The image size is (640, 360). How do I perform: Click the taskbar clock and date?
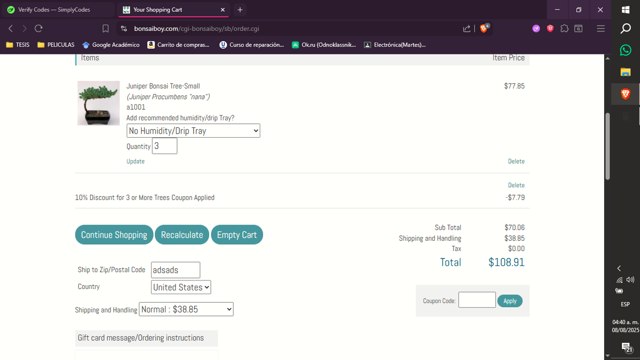pos(625,326)
